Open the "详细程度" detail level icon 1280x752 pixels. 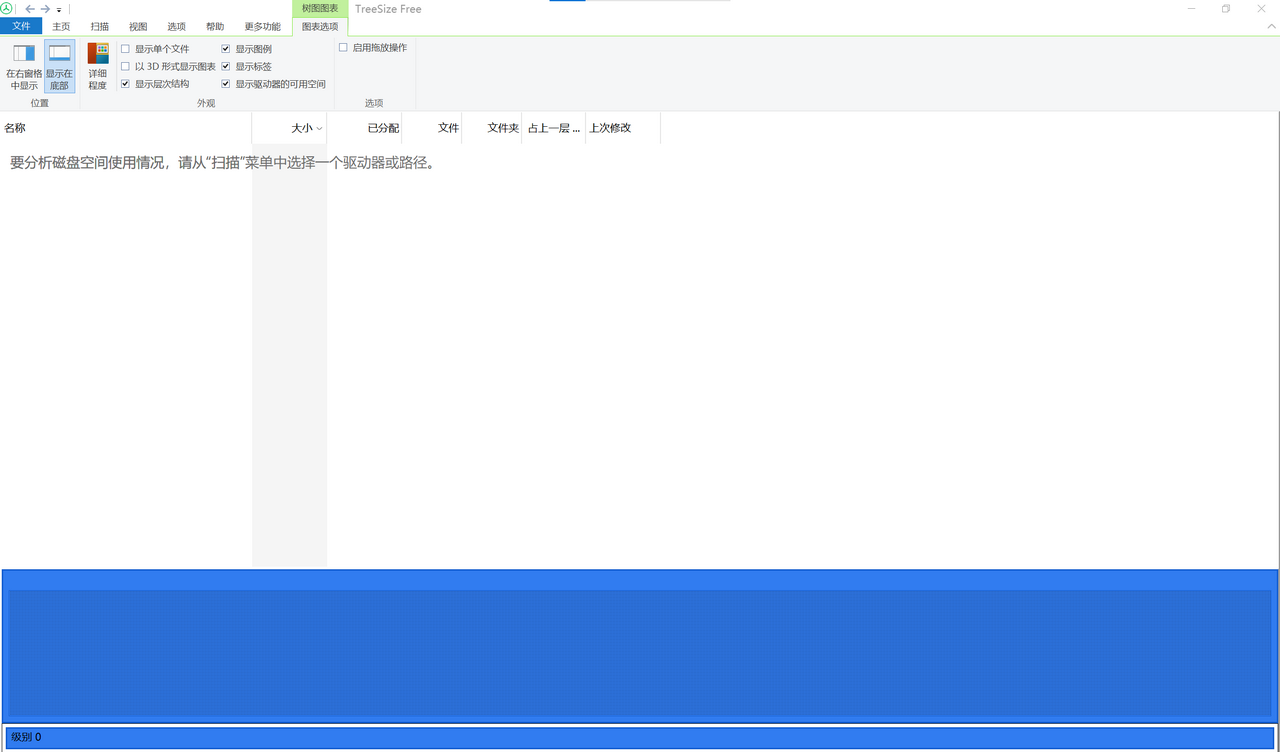(x=97, y=66)
